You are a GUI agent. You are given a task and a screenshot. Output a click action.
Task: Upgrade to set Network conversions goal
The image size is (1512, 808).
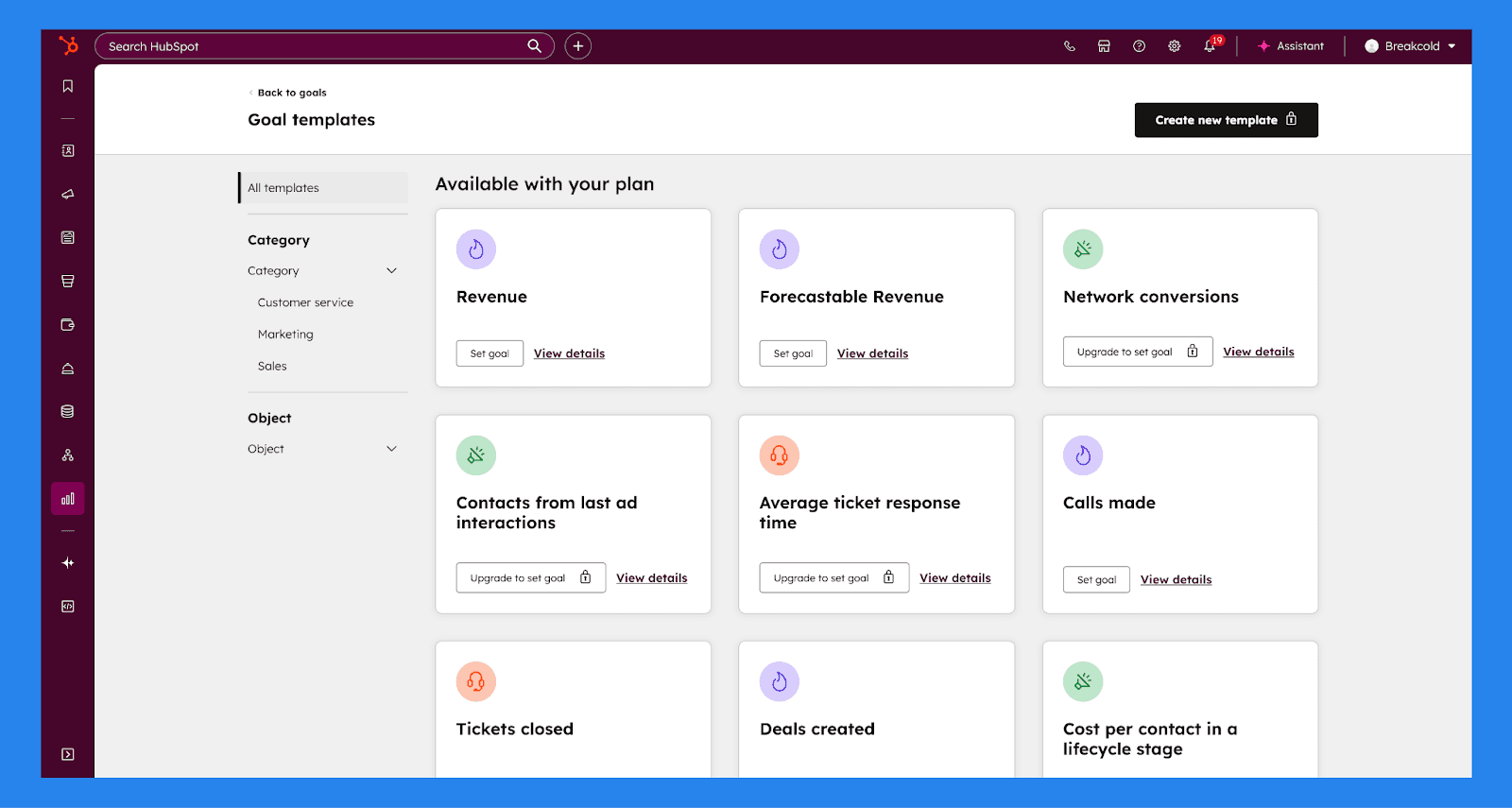(1138, 352)
